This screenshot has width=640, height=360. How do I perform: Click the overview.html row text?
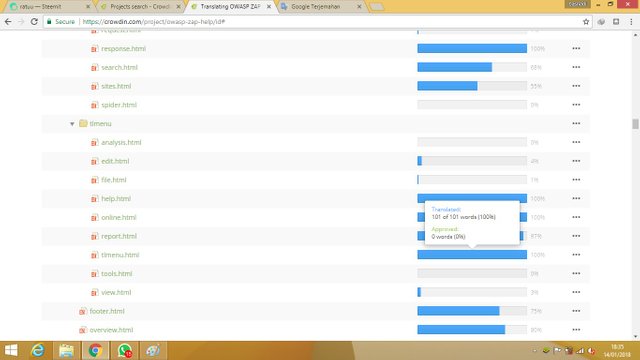pyautogui.click(x=111, y=330)
